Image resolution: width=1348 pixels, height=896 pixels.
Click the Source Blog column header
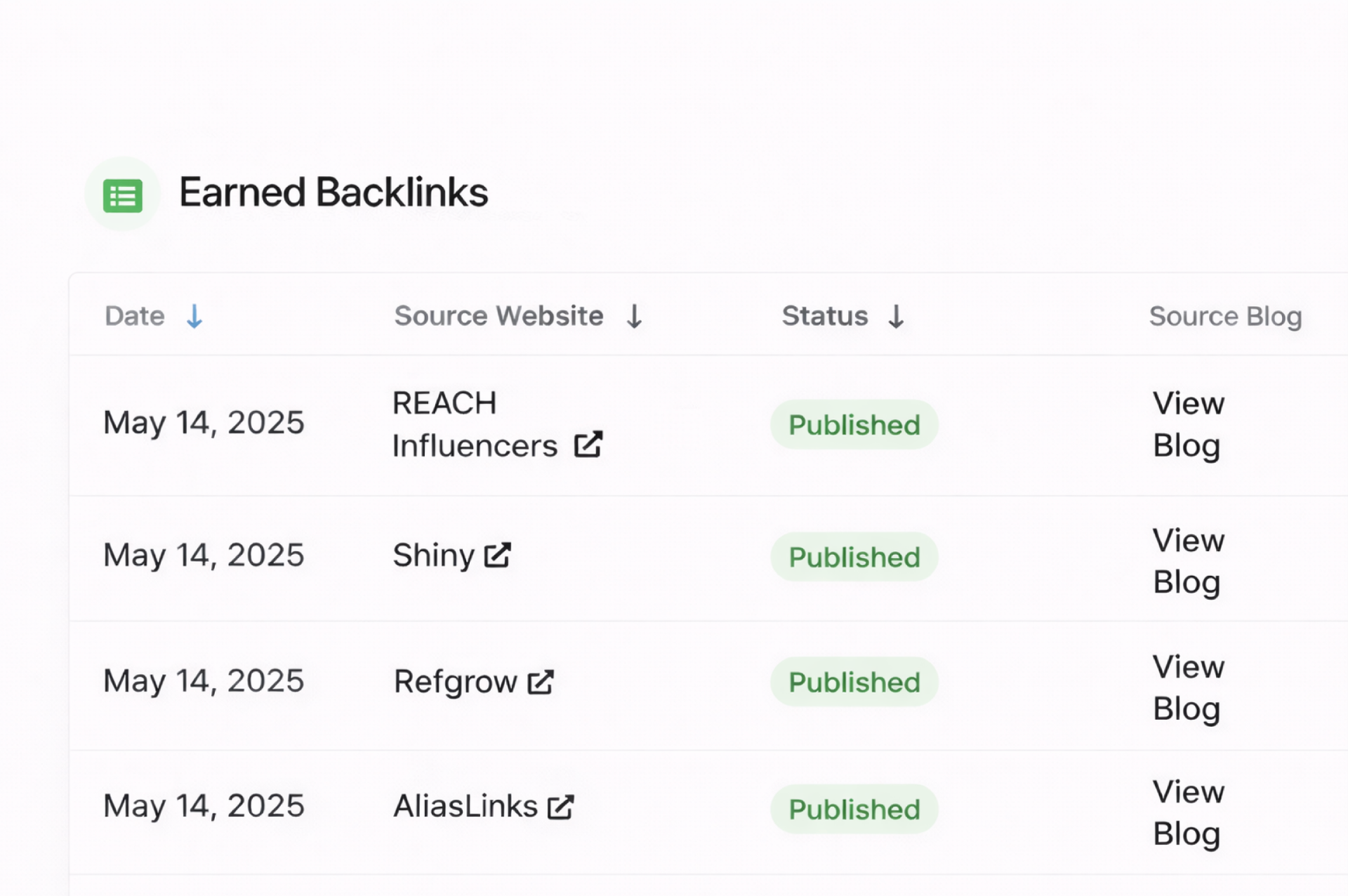1225,317
